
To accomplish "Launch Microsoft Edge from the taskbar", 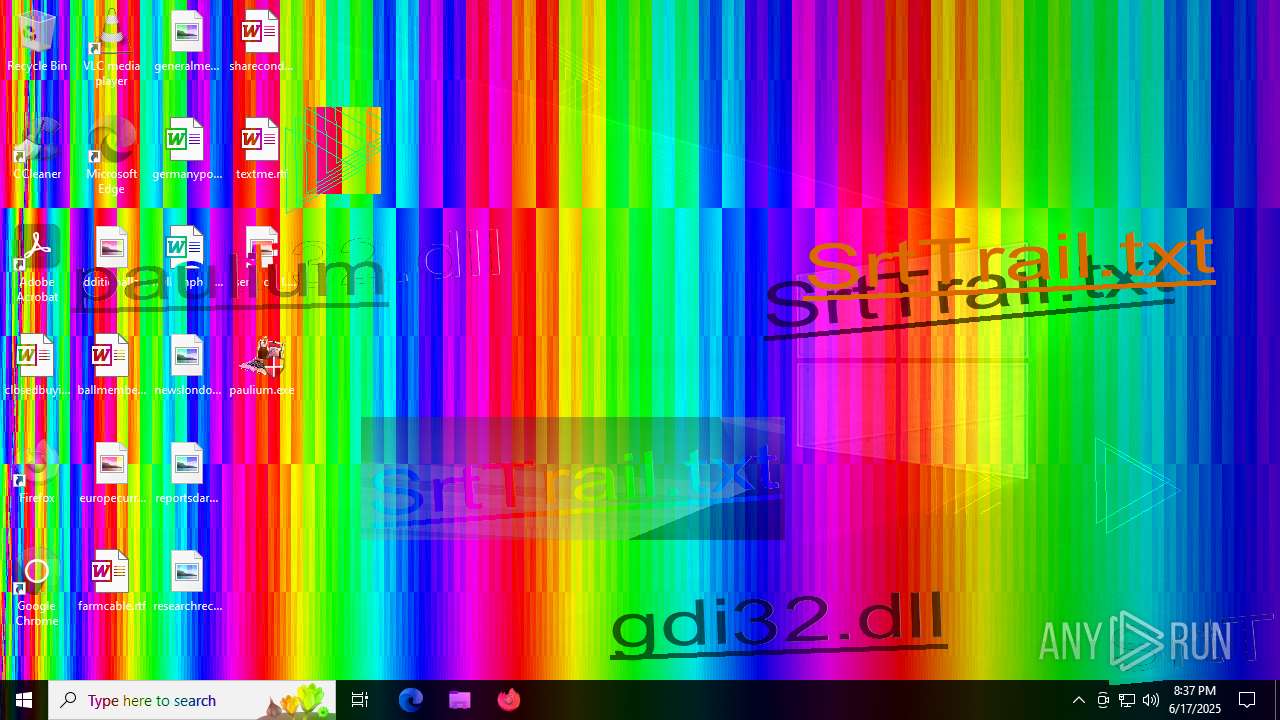I will (x=411, y=700).
